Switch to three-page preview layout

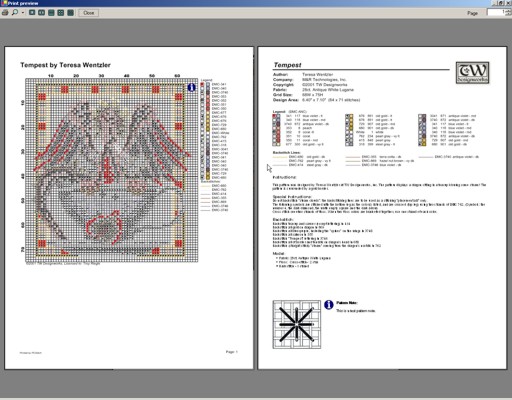pyautogui.click(x=51, y=13)
